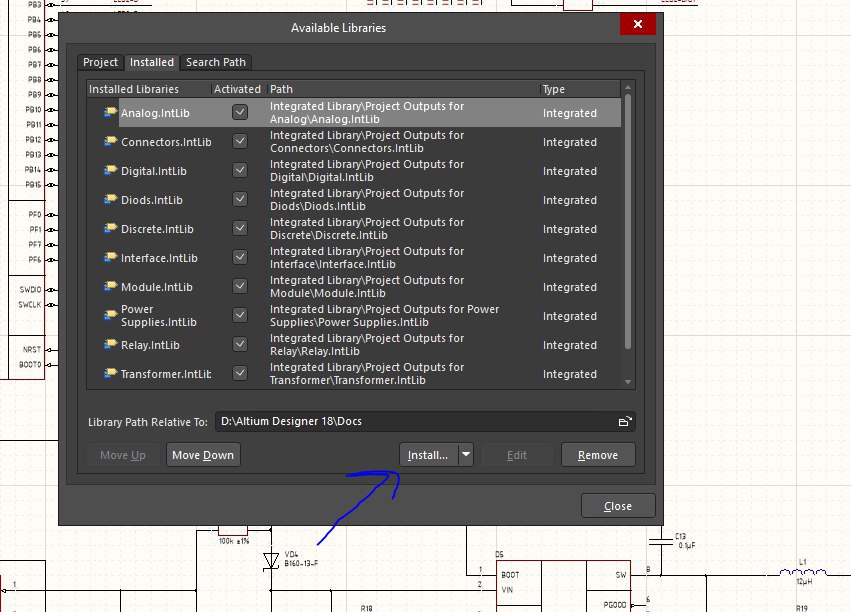Image resolution: width=851 pixels, height=612 pixels.
Task: Click the Module.IntLib library icon
Action: pyautogui.click(x=110, y=286)
